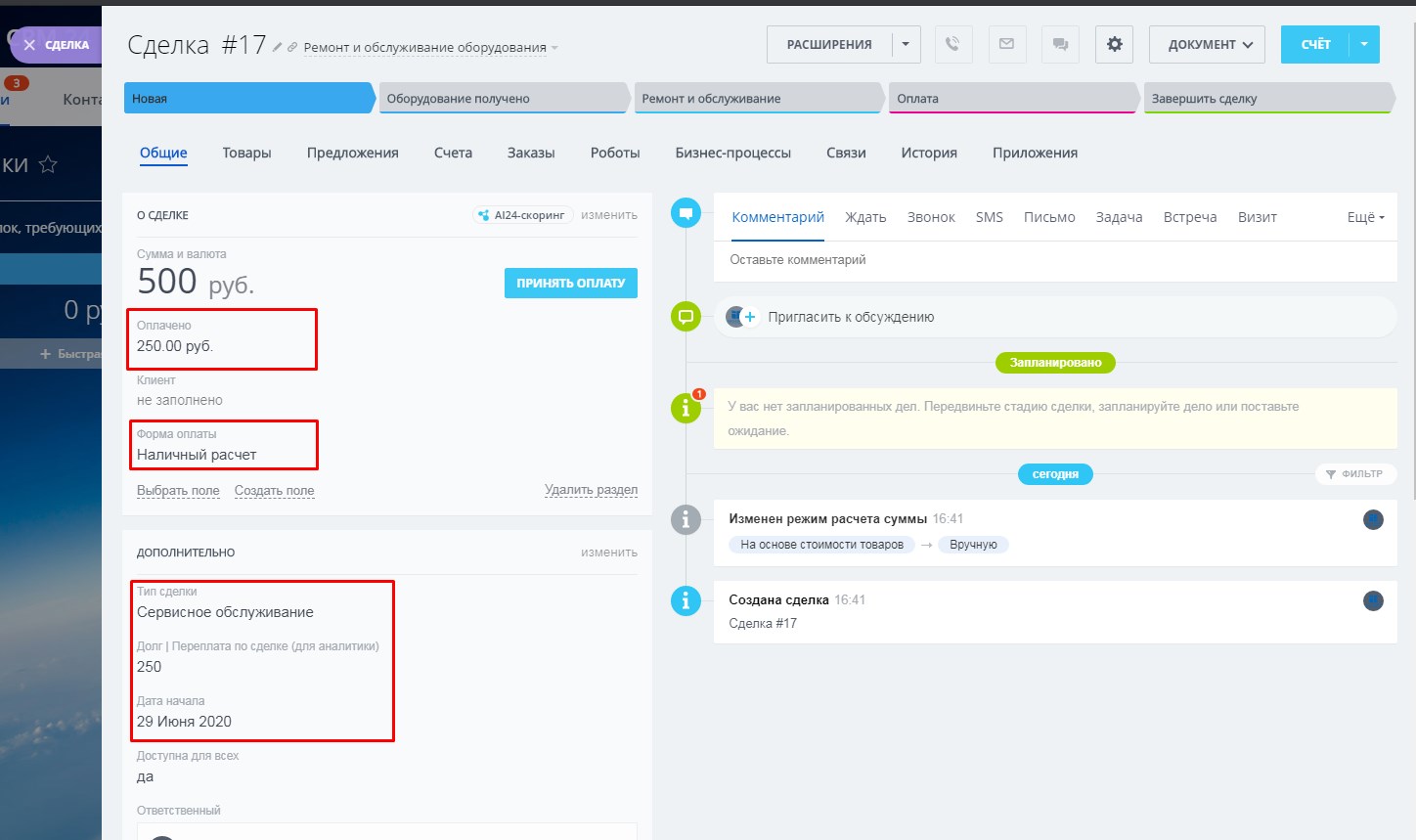1416x840 pixels.
Task: Open the ФИЛЬТР timeline filter
Action: pos(1354,474)
